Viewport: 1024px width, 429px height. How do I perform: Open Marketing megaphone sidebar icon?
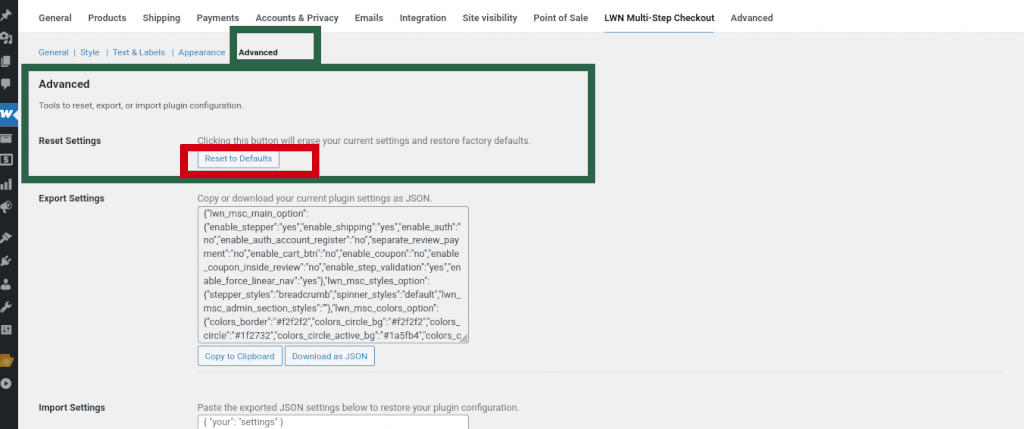(x=7, y=207)
